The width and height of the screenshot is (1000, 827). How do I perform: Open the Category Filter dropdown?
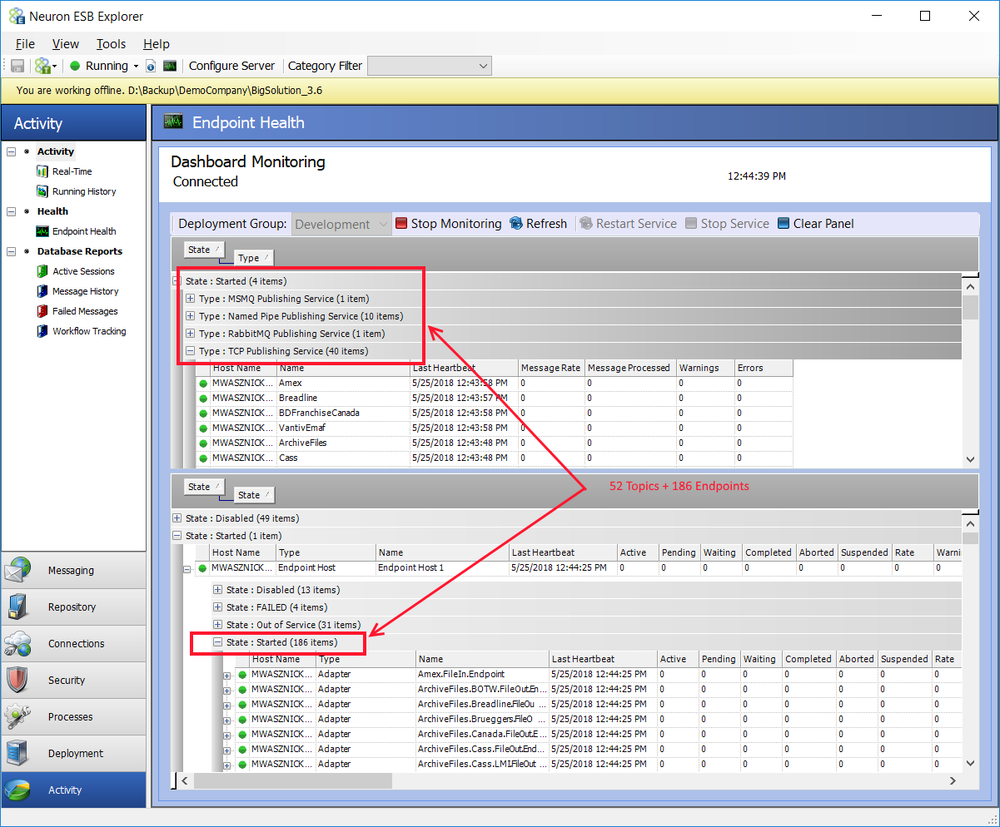[429, 66]
